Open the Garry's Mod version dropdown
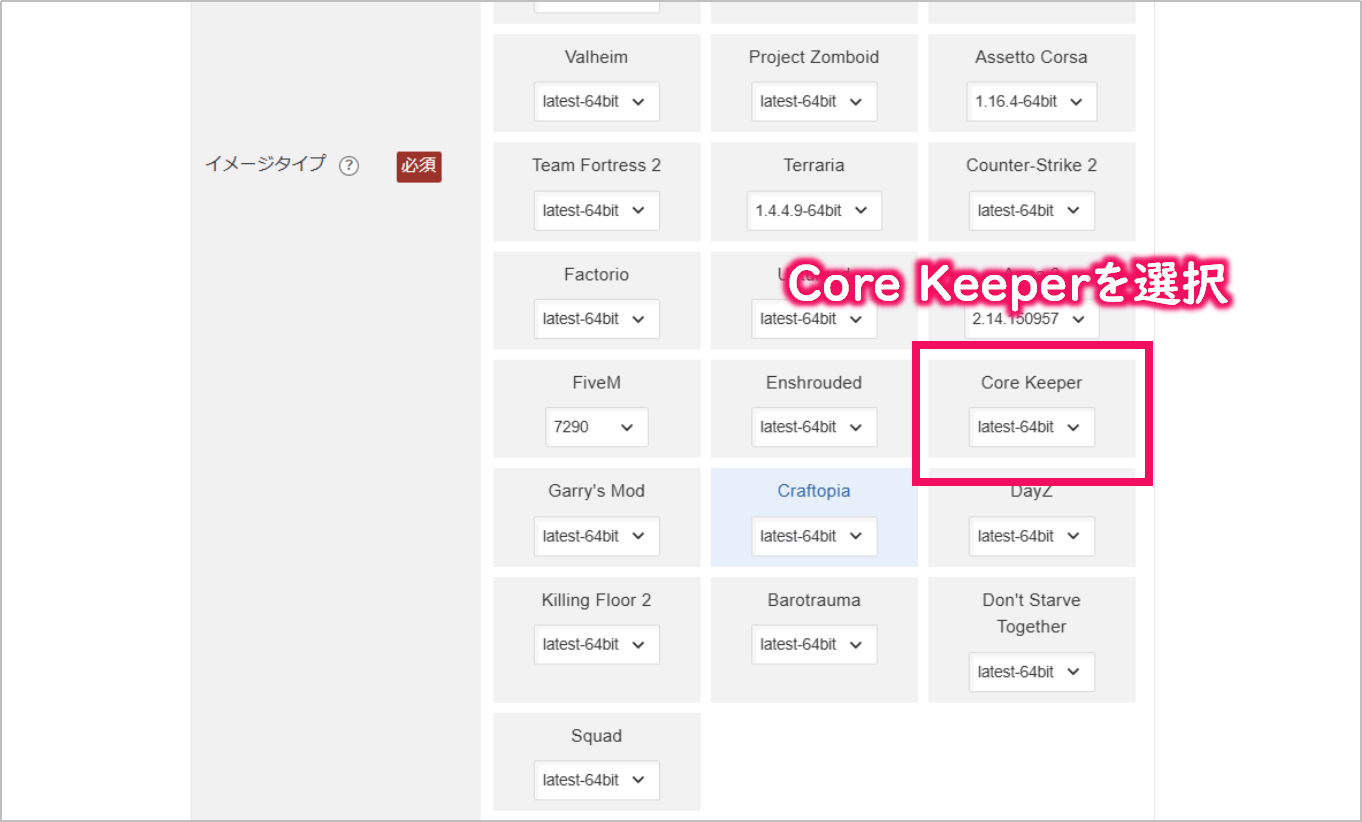 coord(596,536)
